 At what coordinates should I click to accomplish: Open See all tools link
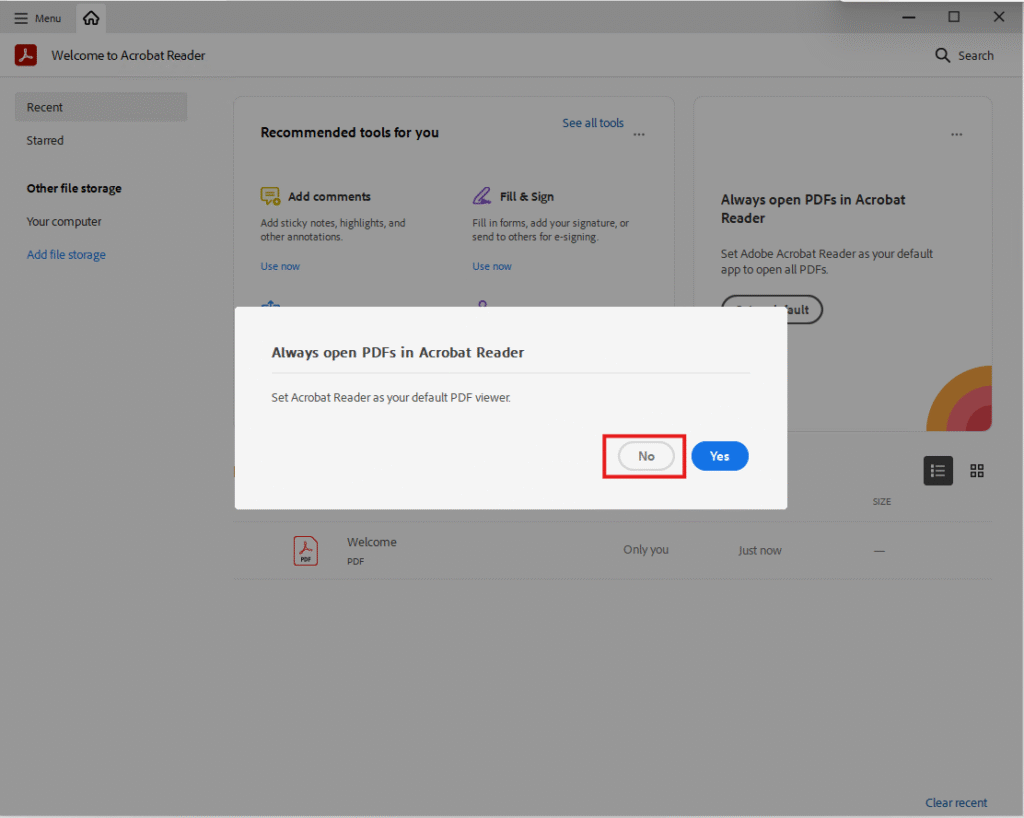tap(592, 123)
